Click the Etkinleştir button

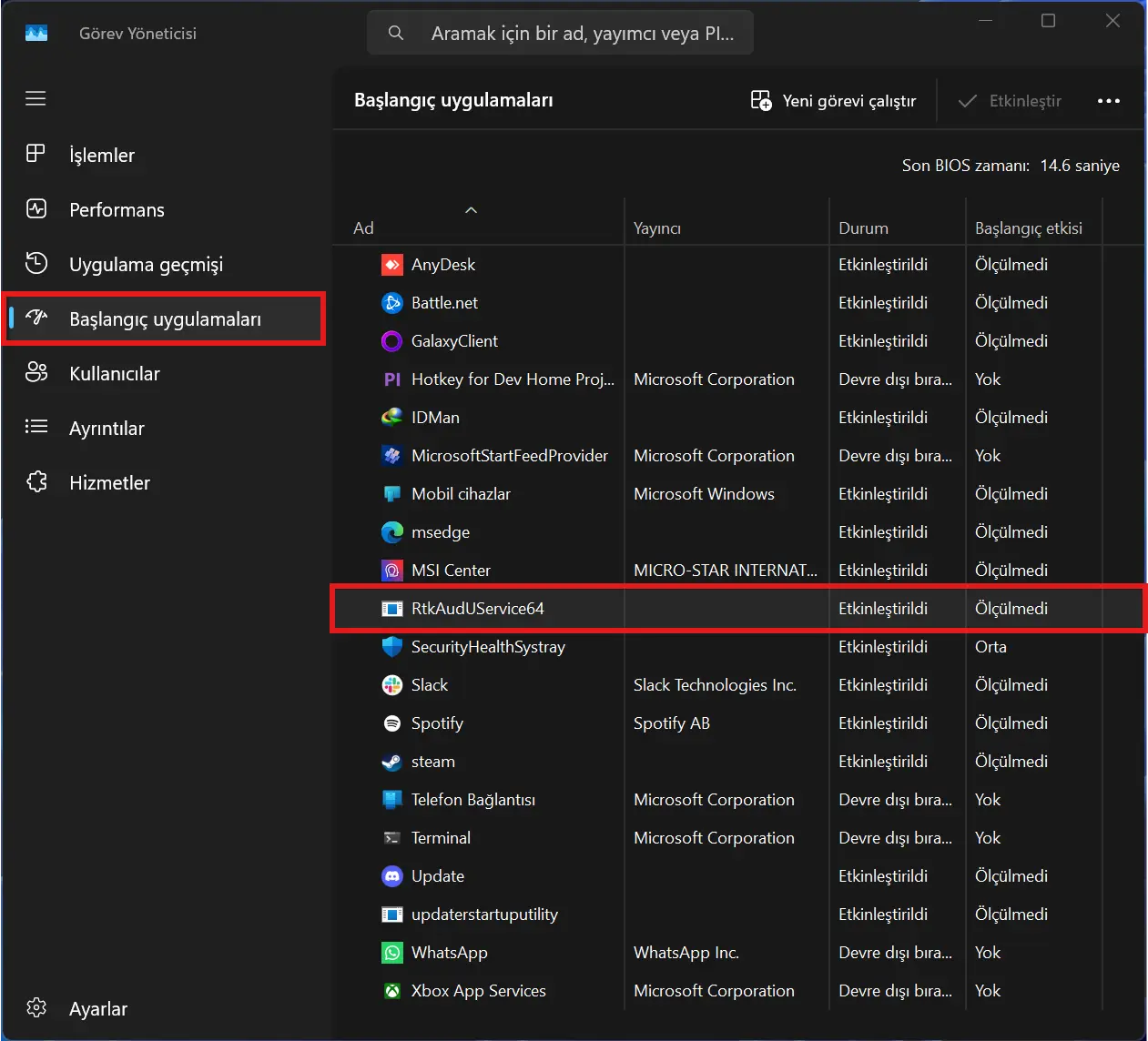[x=1010, y=100]
